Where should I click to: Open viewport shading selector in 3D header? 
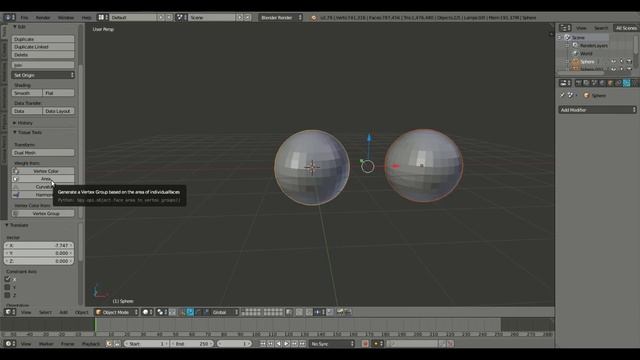tap(147, 312)
